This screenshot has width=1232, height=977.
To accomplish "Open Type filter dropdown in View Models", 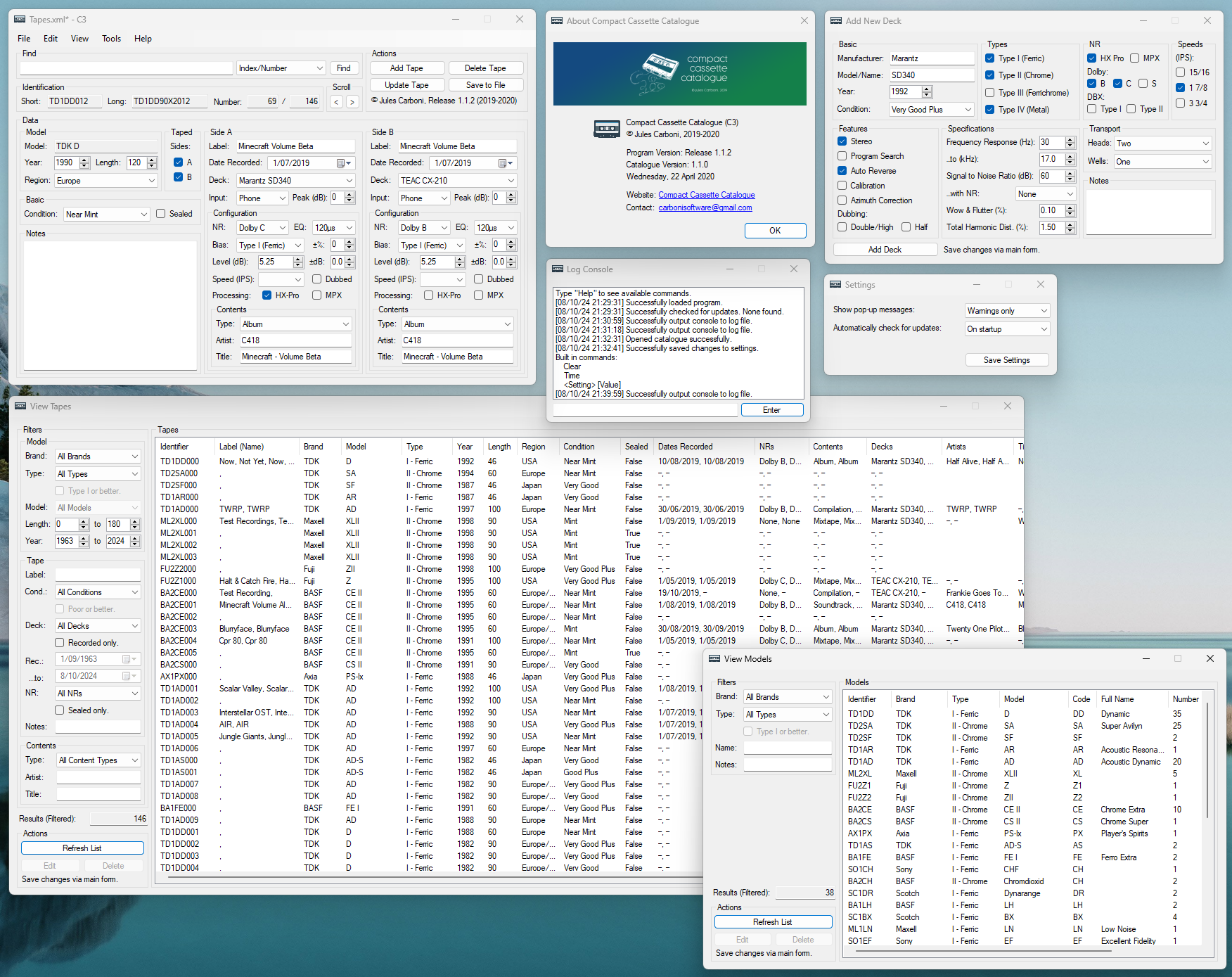I will pos(788,715).
